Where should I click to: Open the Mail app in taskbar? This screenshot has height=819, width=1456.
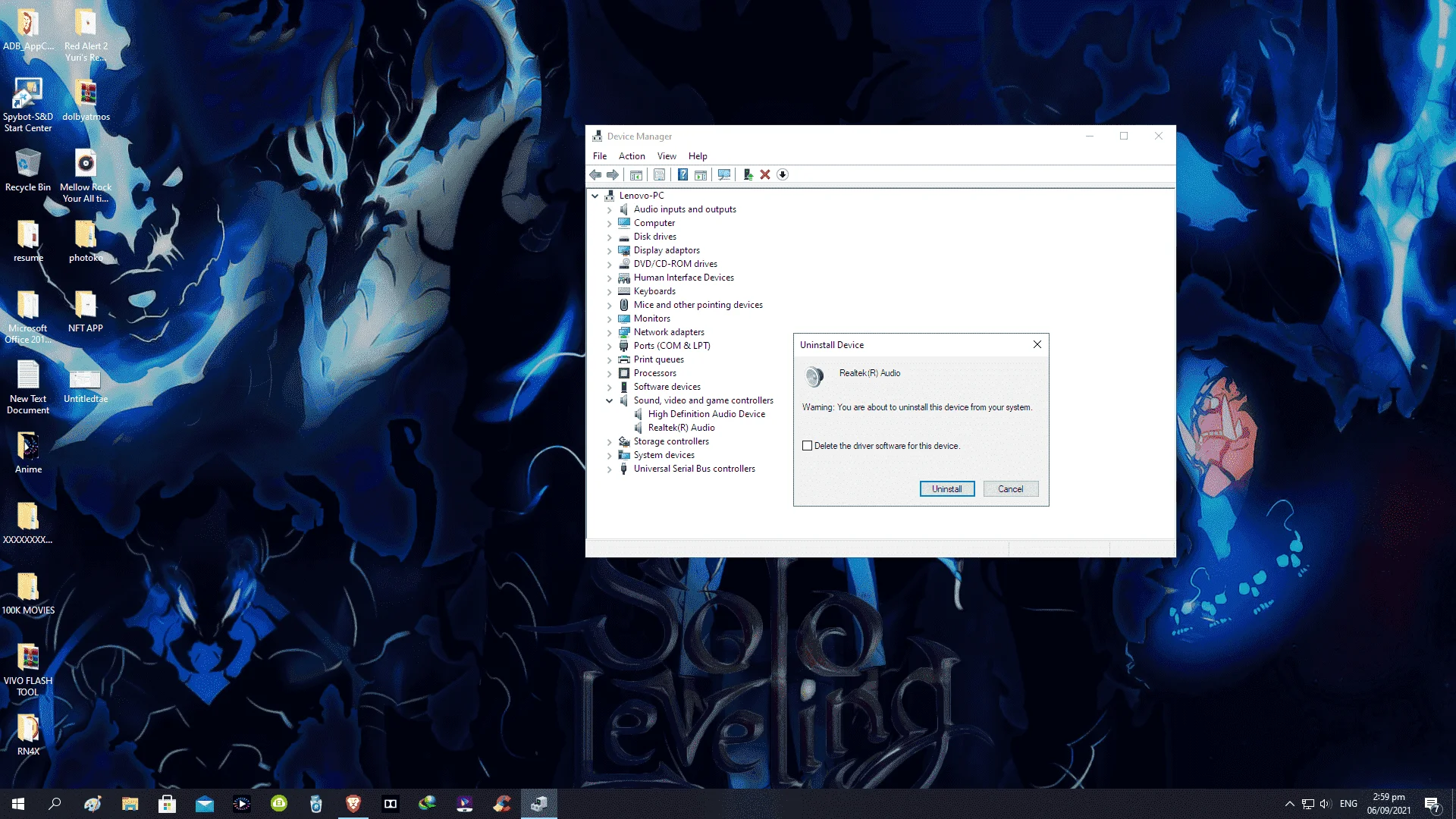205,804
